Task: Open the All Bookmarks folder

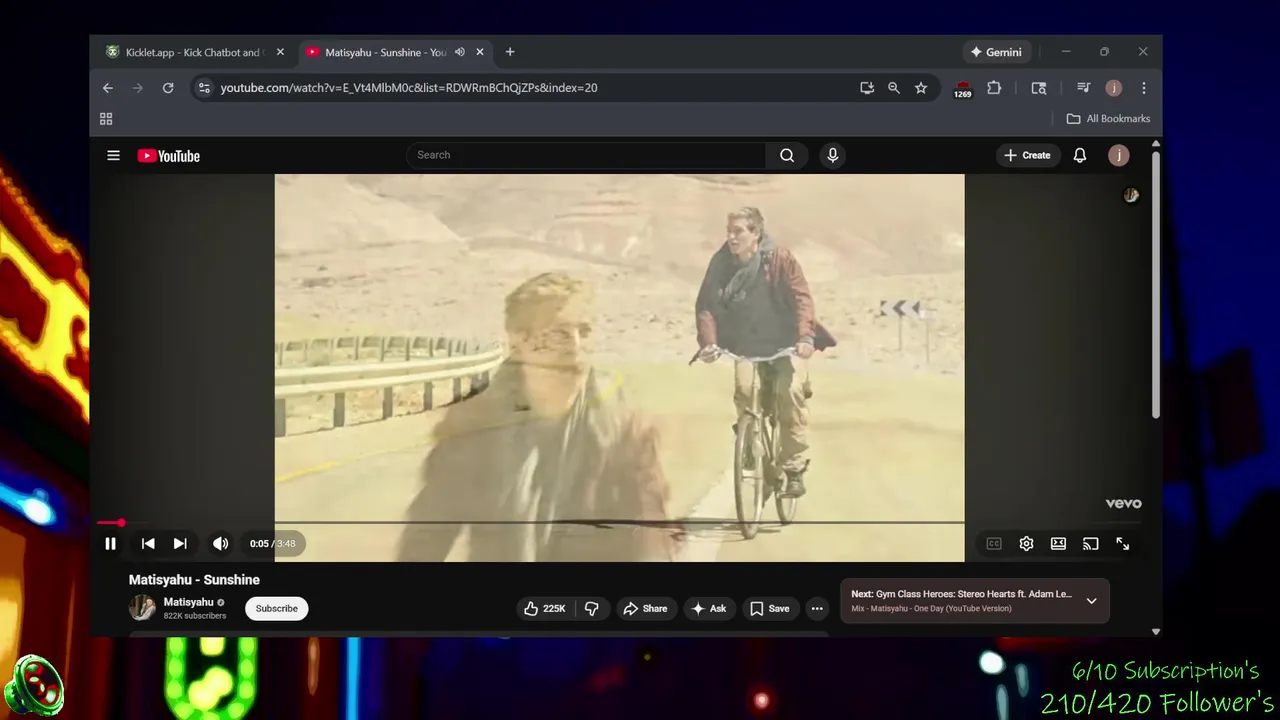Action: click(1108, 119)
